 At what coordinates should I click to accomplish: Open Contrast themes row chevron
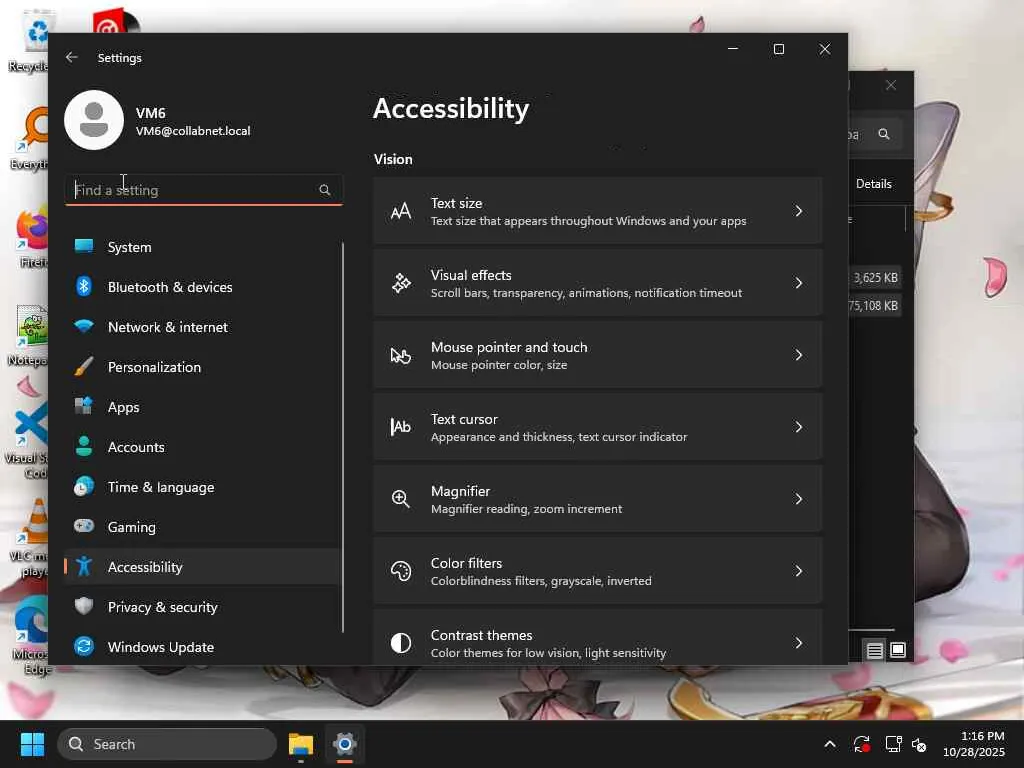pyautogui.click(x=799, y=643)
